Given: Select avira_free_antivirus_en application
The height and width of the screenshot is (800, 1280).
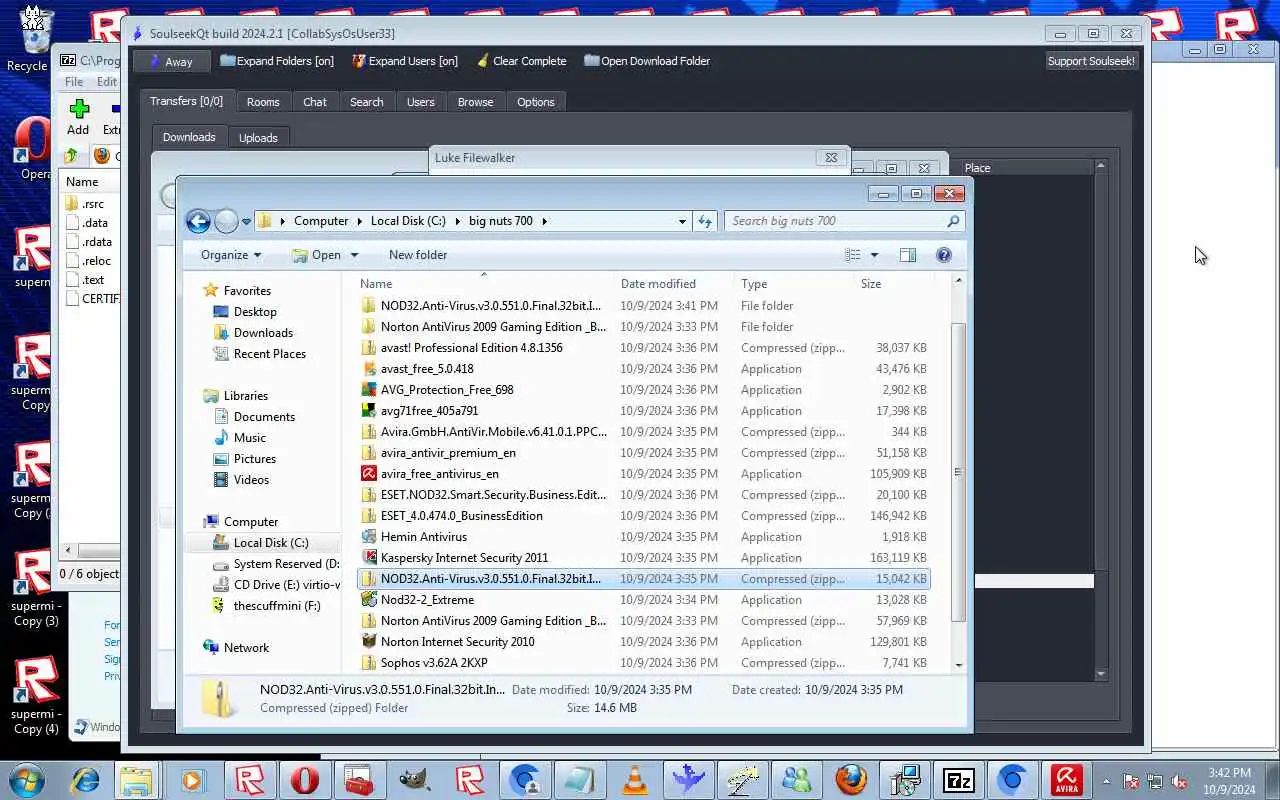Looking at the screenshot, I should click(x=440, y=474).
